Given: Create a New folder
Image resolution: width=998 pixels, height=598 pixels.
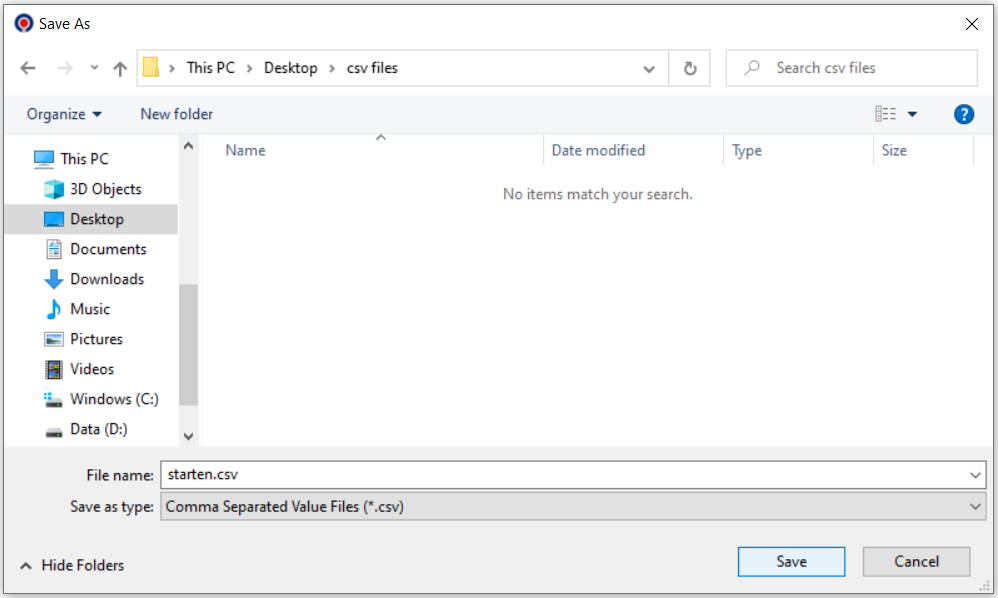Looking at the screenshot, I should click(177, 114).
